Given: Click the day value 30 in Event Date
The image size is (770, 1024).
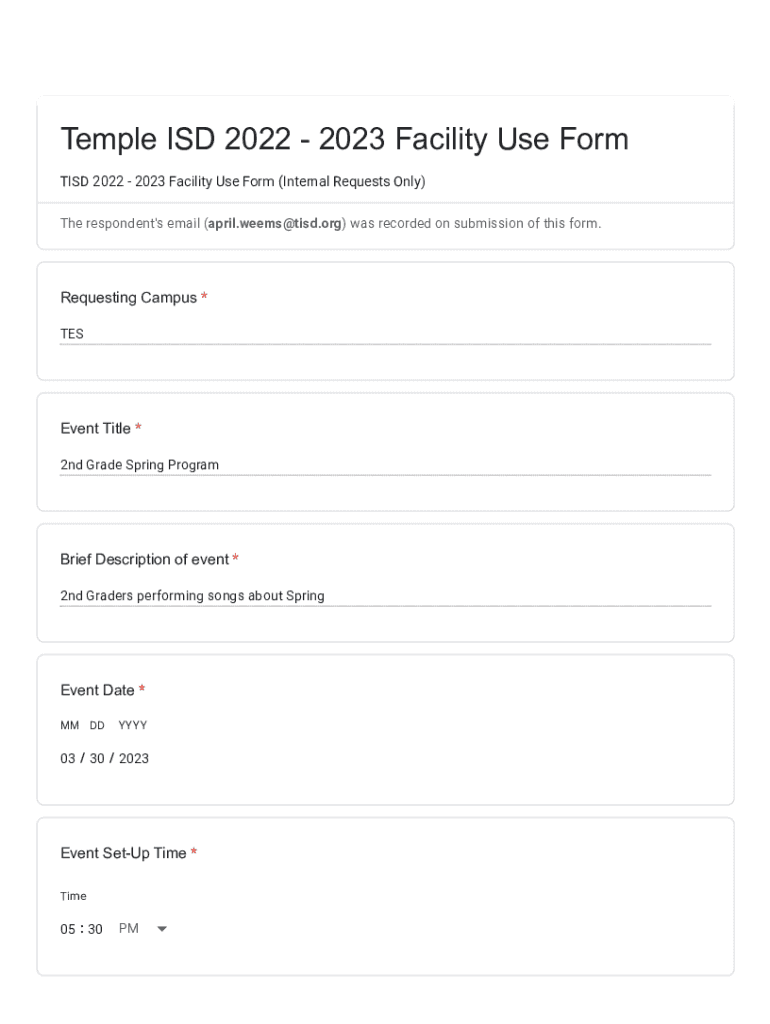Looking at the screenshot, I should pos(97,759).
